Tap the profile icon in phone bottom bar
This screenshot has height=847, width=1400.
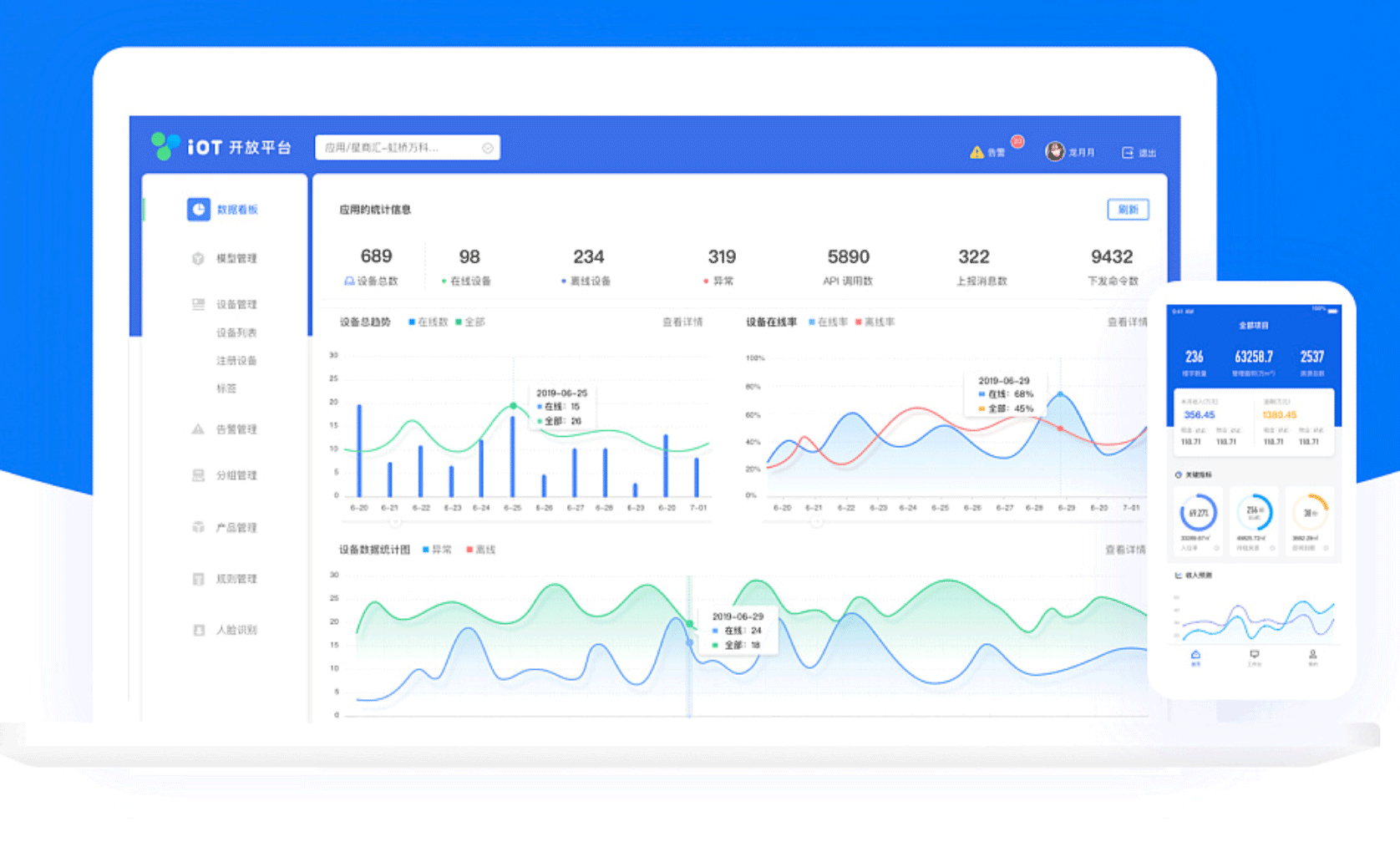(x=1312, y=657)
